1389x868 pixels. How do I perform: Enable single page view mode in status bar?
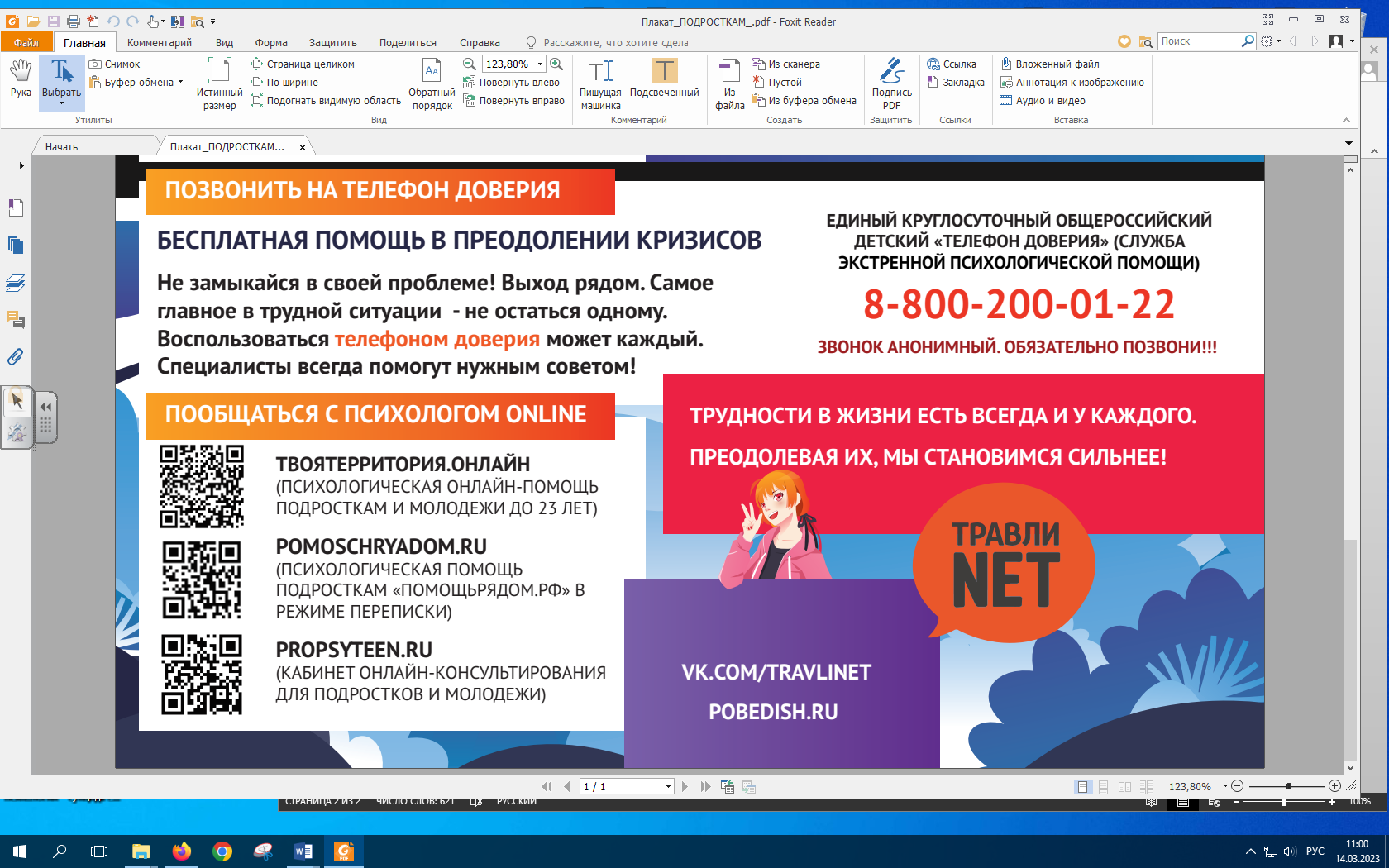(x=1082, y=786)
